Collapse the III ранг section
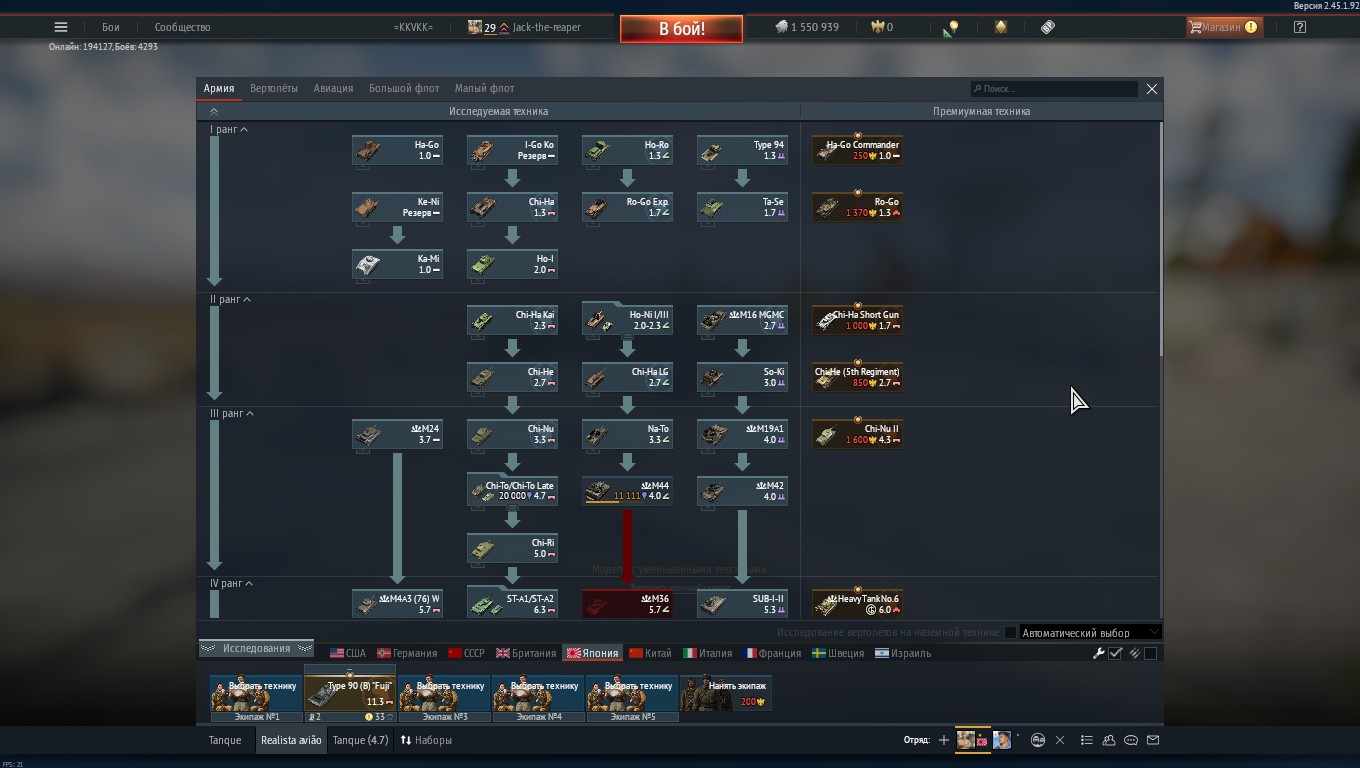This screenshot has width=1360, height=768. pos(232,413)
